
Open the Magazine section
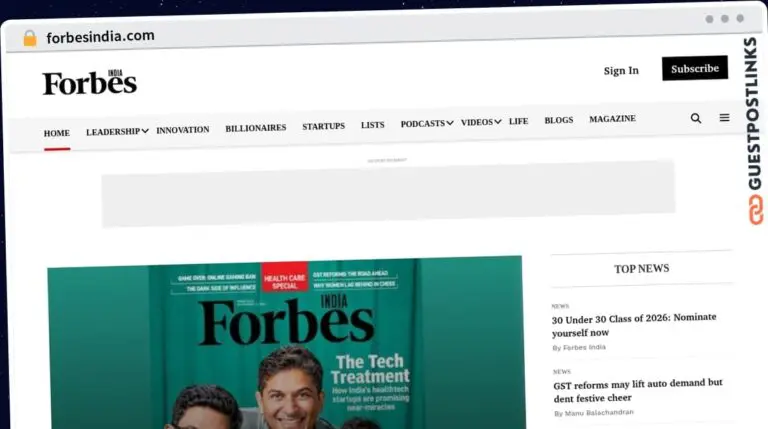(x=612, y=119)
